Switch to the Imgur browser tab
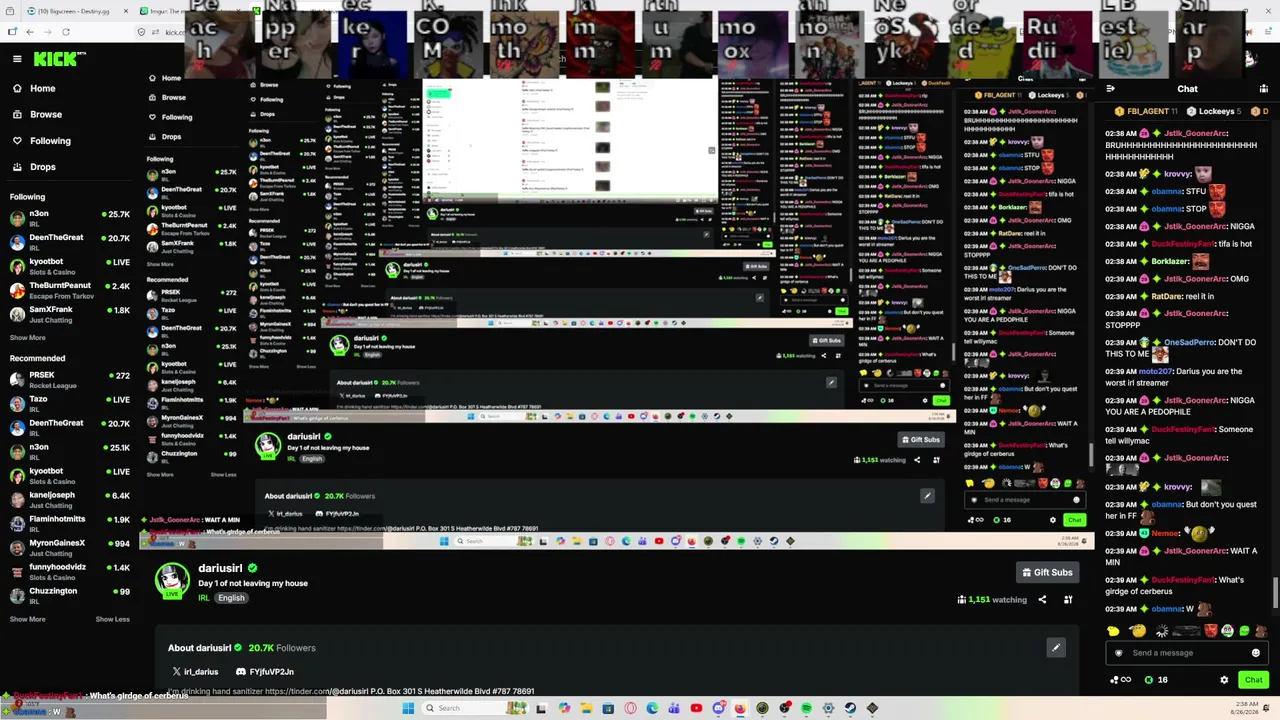The height and width of the screenshot is (720, 1280). 162,11
